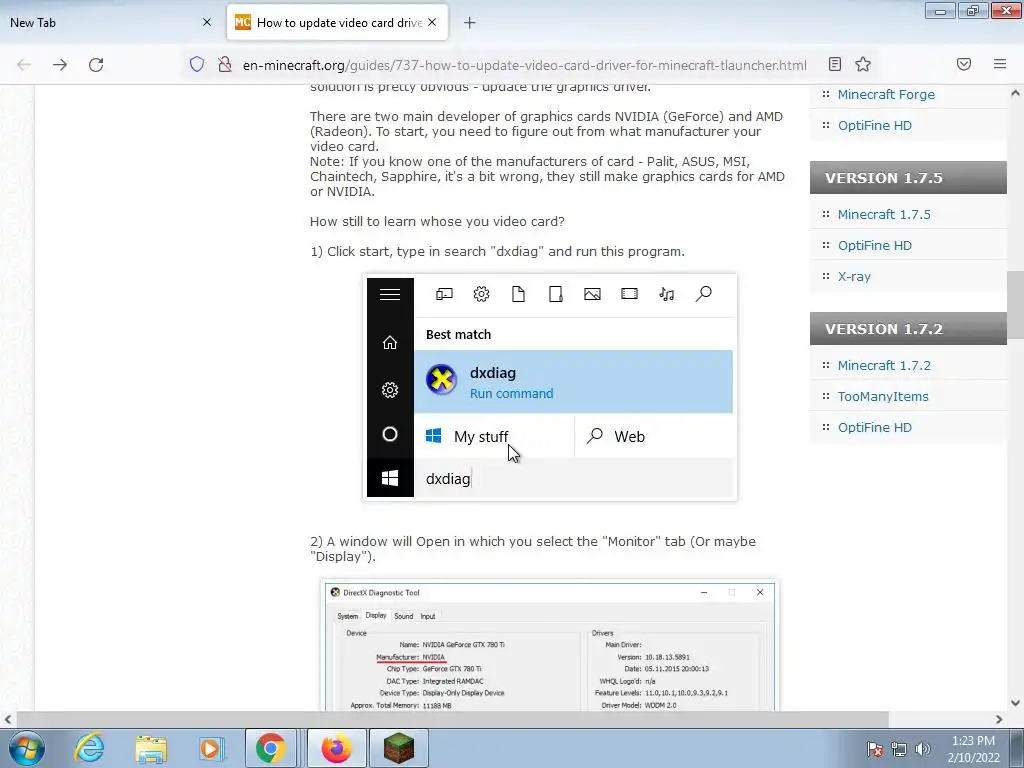Open Firefox application menu

1000,64
